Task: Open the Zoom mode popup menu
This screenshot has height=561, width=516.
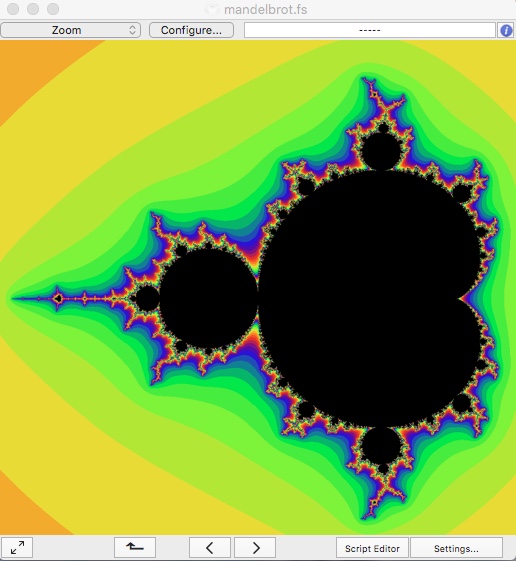Action: click(x=70, y=30)
